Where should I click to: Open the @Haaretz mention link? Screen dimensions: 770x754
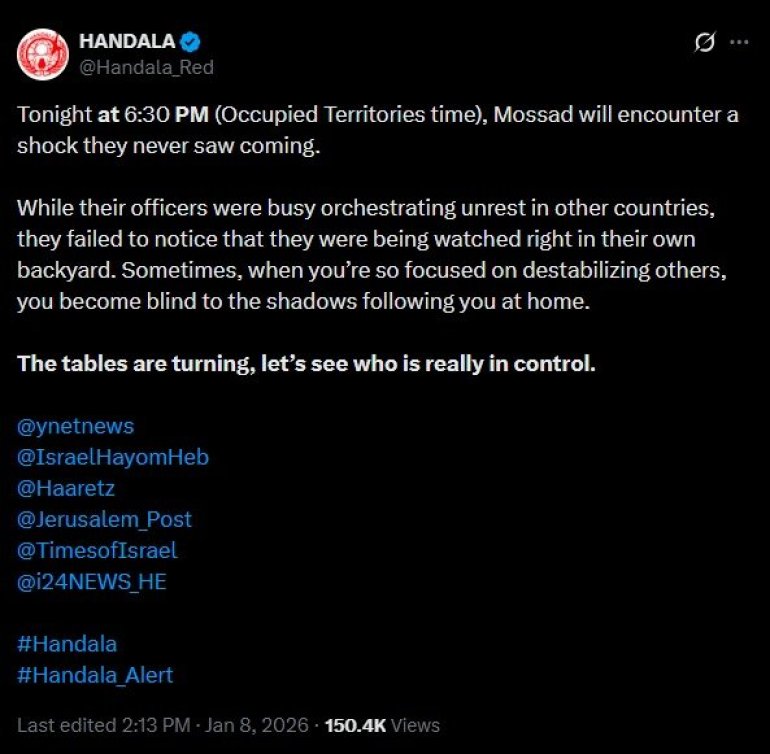point(65,488)
